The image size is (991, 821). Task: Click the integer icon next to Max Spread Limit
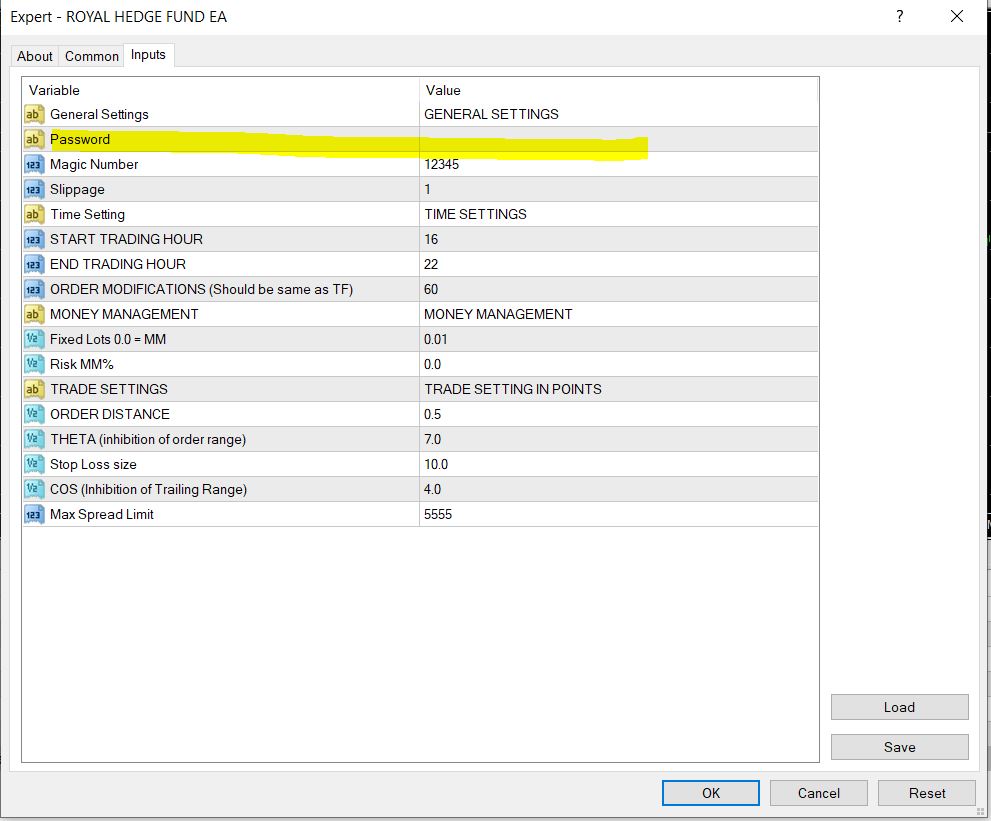[x=33, y=514]
